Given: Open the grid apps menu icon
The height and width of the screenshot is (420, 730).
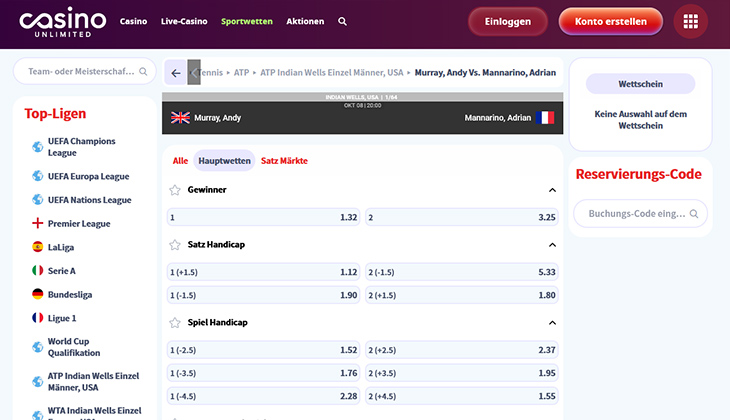Looking at the screenshot, I should [x=690, y=21].
